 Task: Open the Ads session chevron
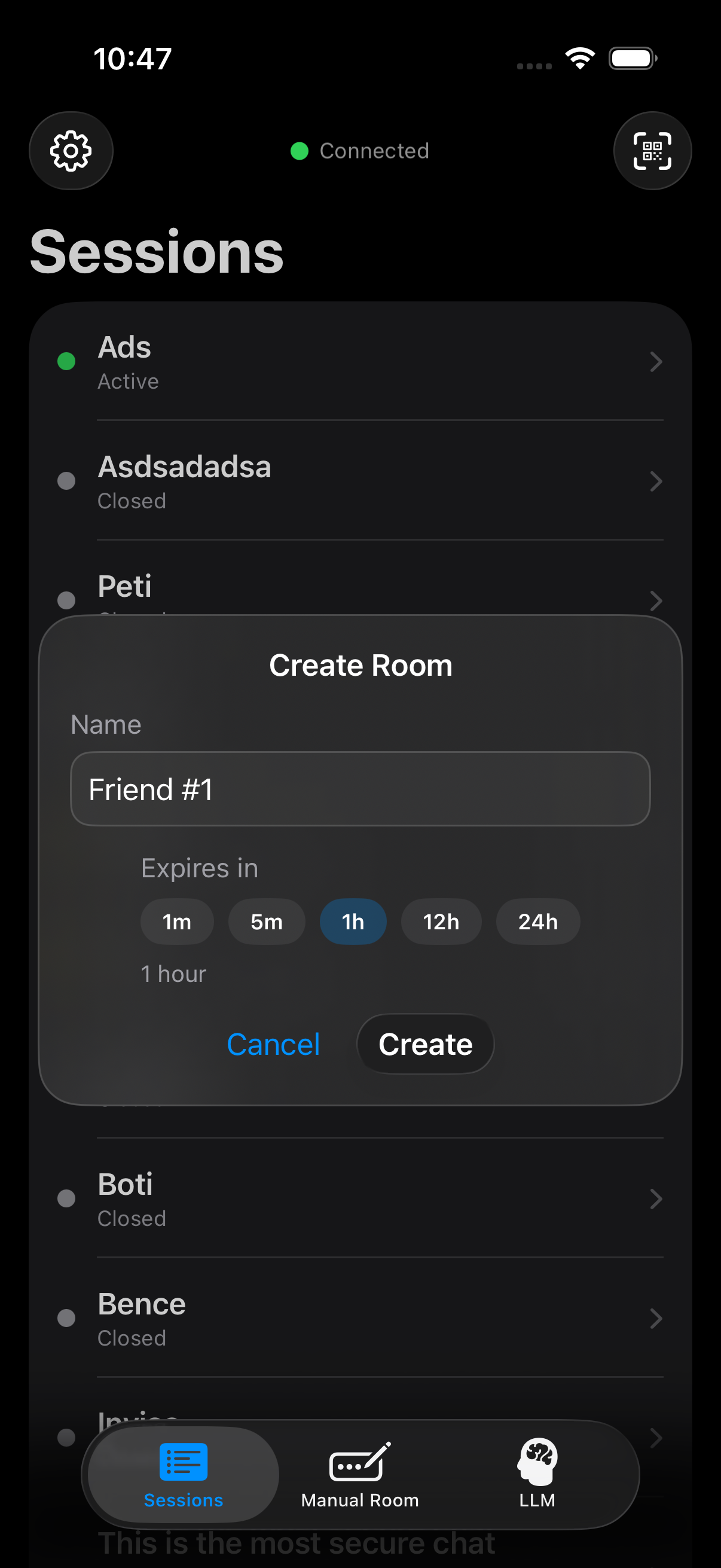pos(655,362)
